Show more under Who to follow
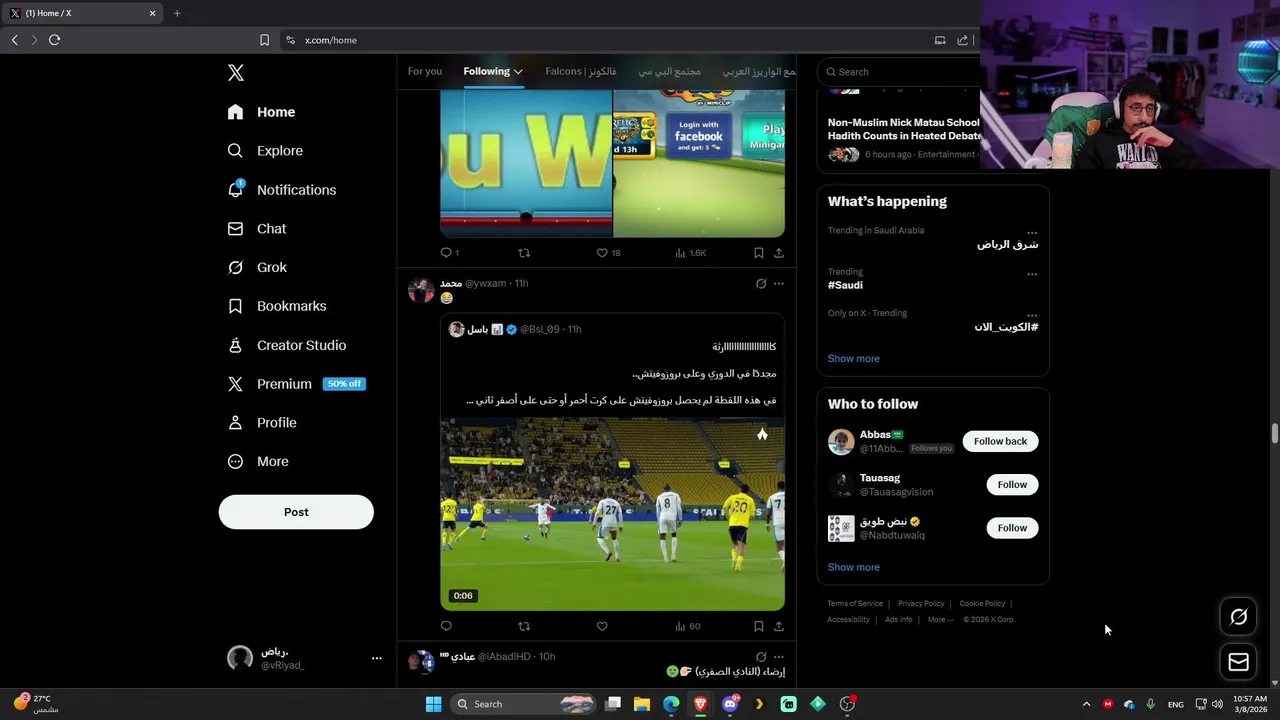Screen dimensions: 1280x720 tap(854, 567)
